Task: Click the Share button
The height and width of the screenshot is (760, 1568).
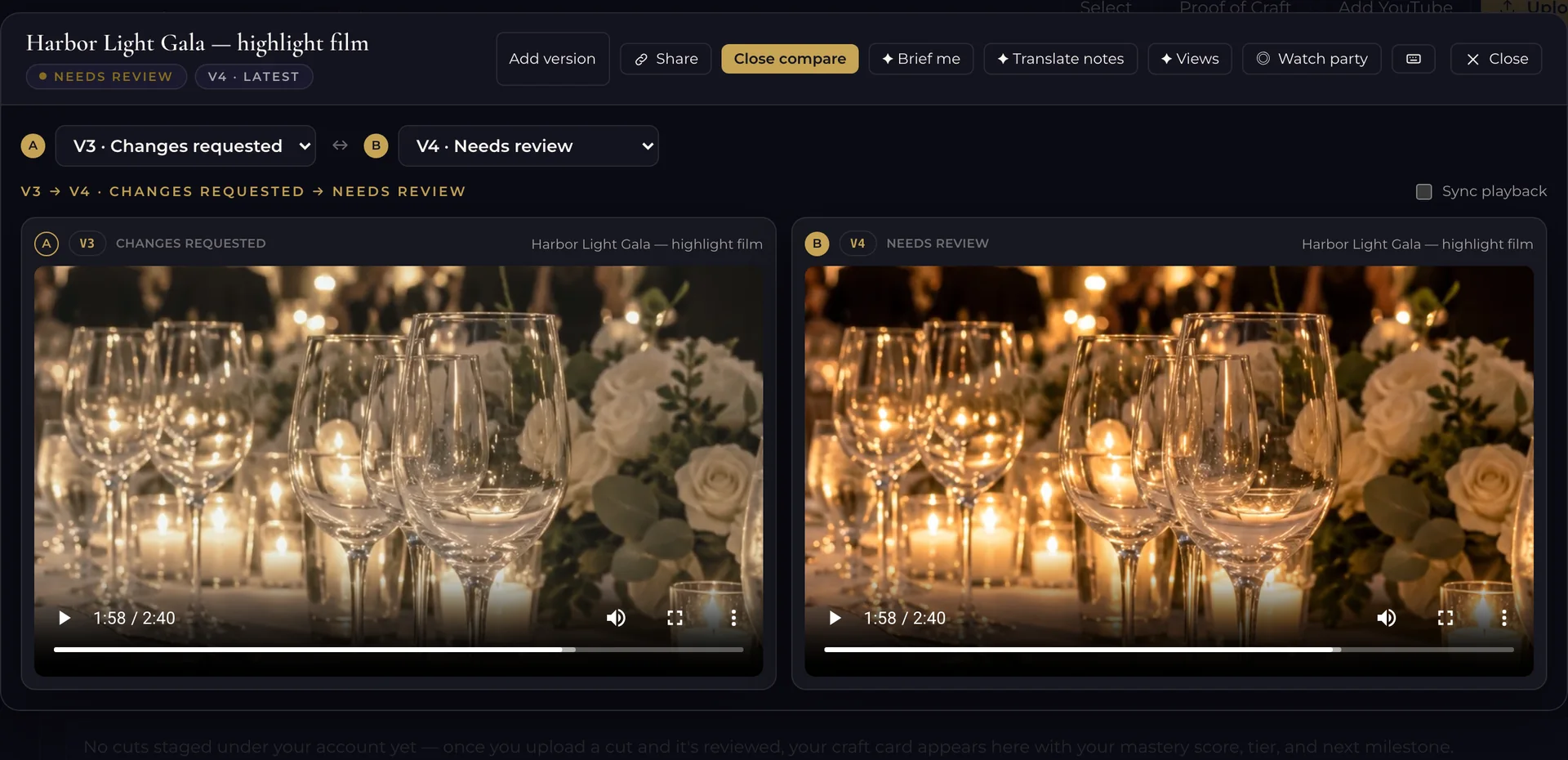Action: [x=666, y=59]
